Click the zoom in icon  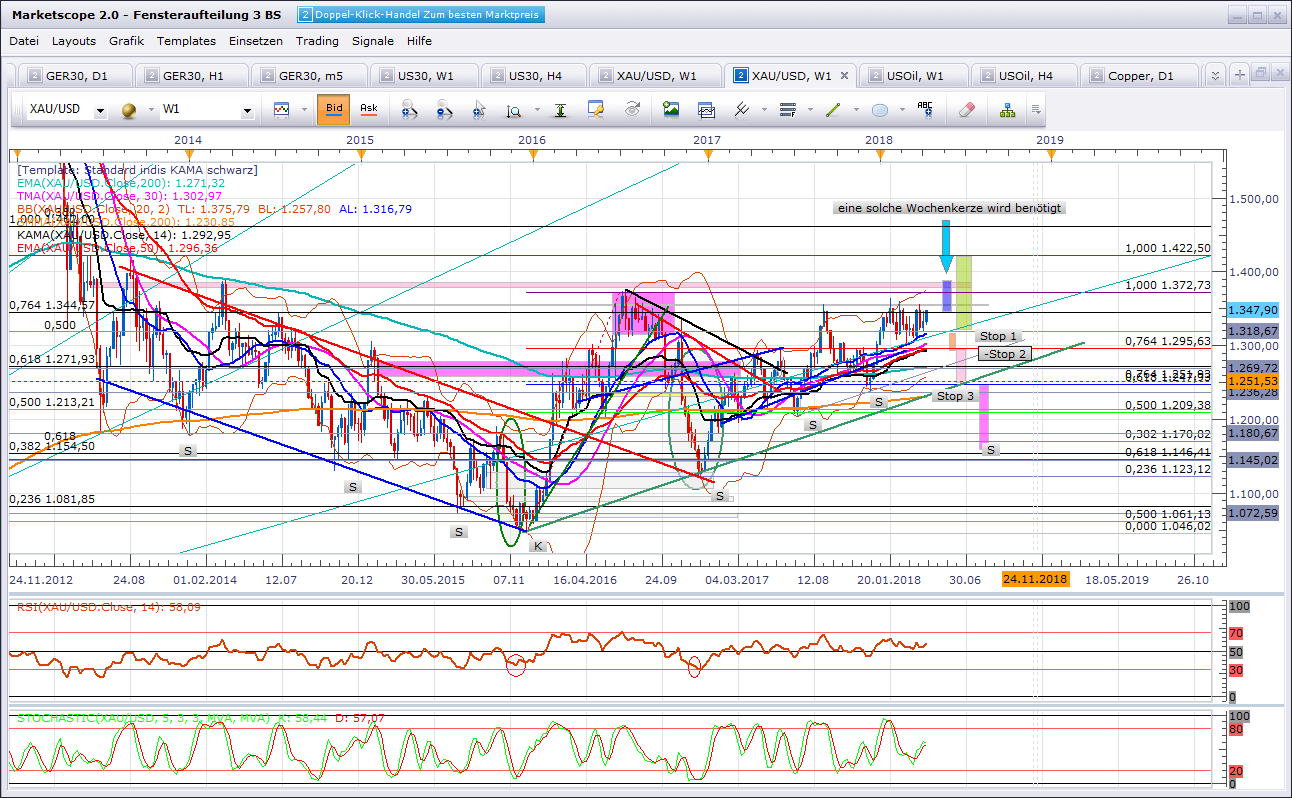(x=408, y=110)
